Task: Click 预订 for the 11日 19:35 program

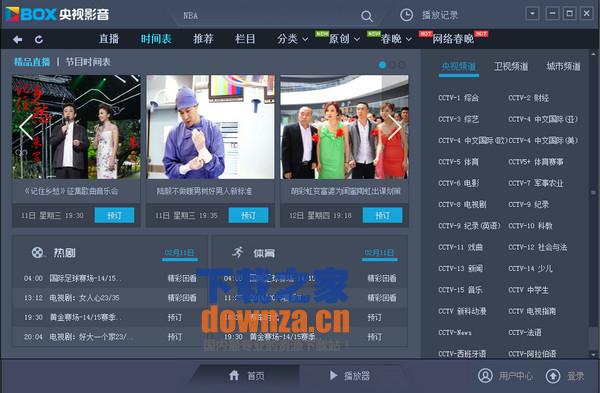Action: tap(248, 215)
